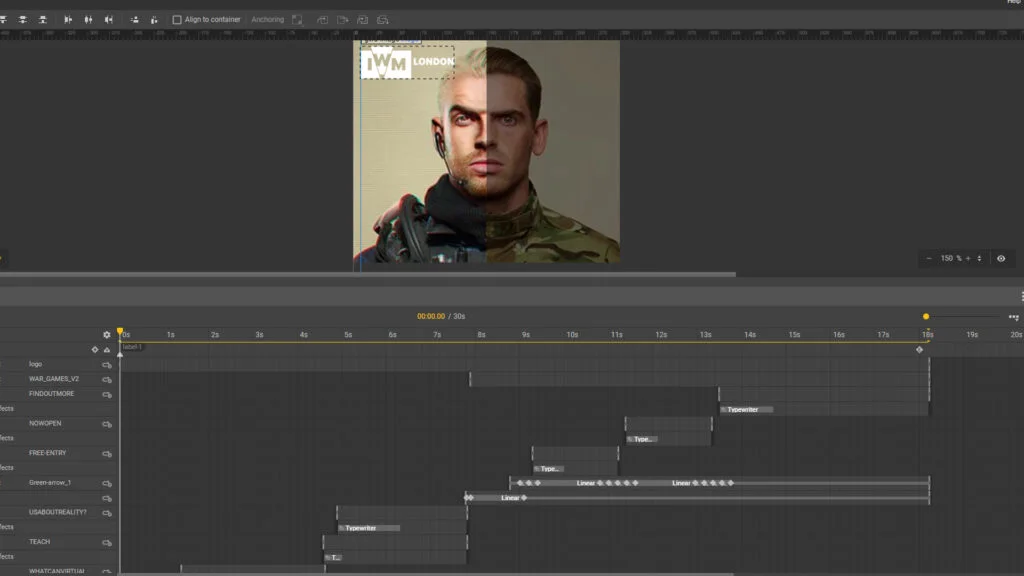
Task: Click the timeline view options icon
Action: point(1014,317)
